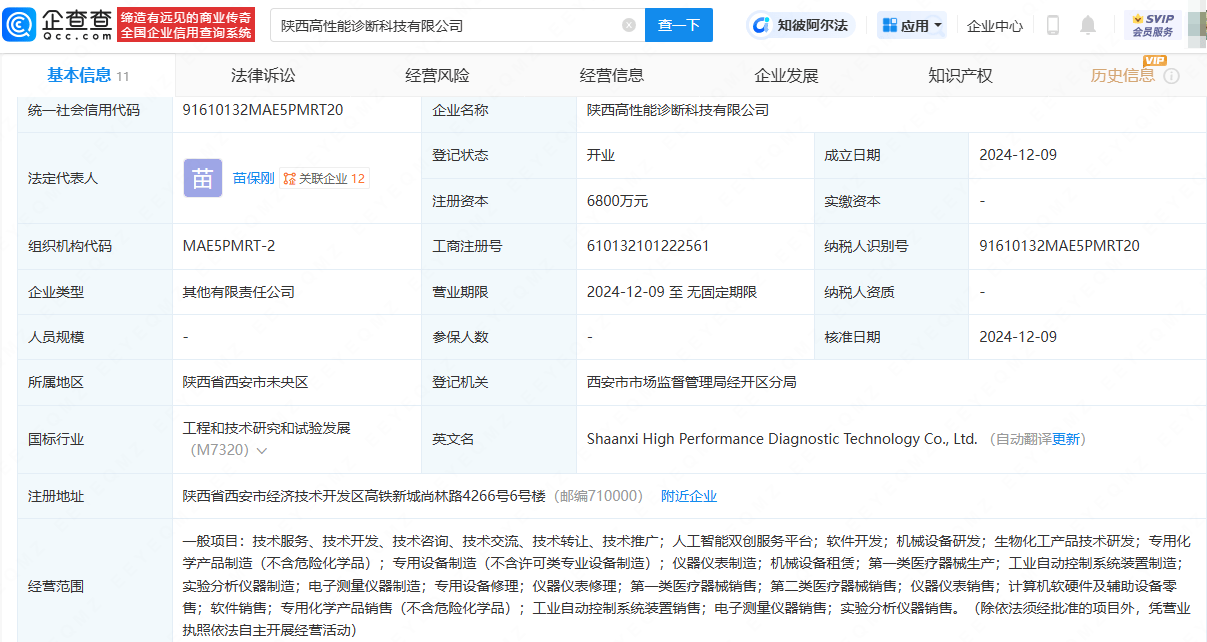Click 营业期限 value 2024-12-09 至 无固定期限
This screenshot has width=1207, height=642.
(672, 292)
